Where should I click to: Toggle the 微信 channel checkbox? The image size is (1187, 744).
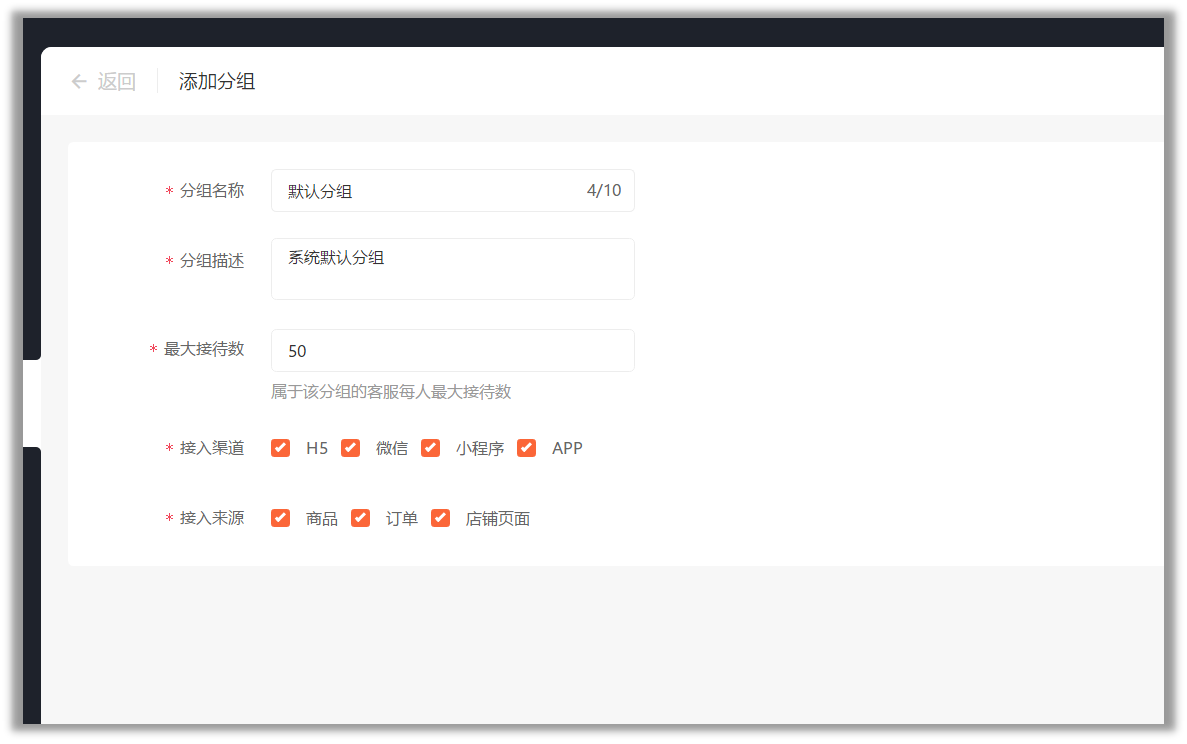pyautogui.click(x=350, y=448)
